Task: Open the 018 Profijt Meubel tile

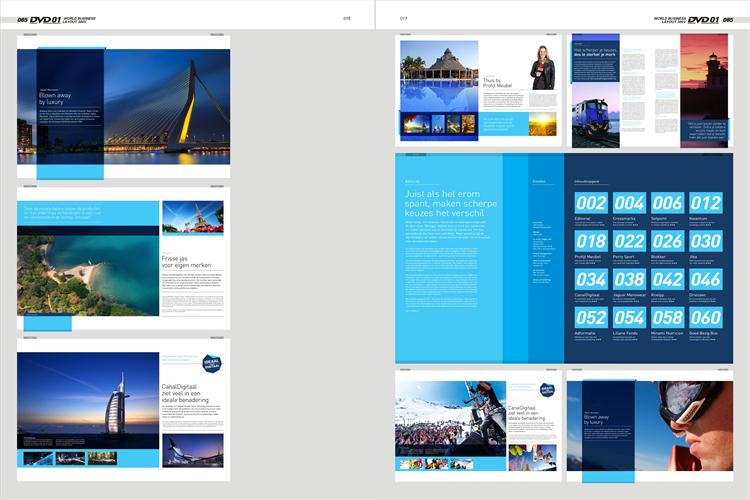Action: pyautogui.click(x=591, y=241)
